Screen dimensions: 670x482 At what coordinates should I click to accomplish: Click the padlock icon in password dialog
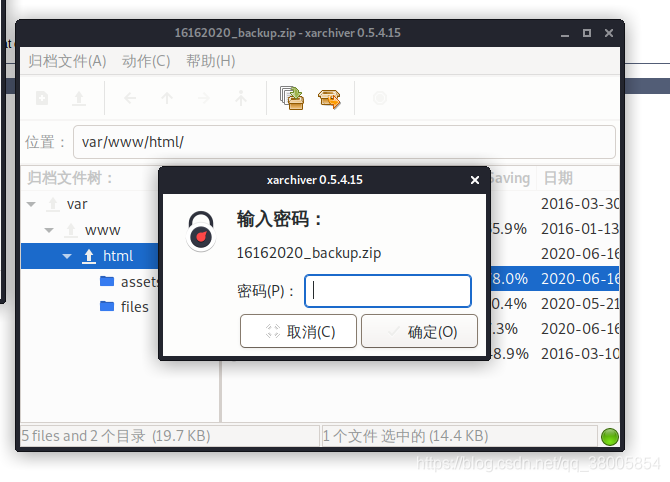coord(201,231)
